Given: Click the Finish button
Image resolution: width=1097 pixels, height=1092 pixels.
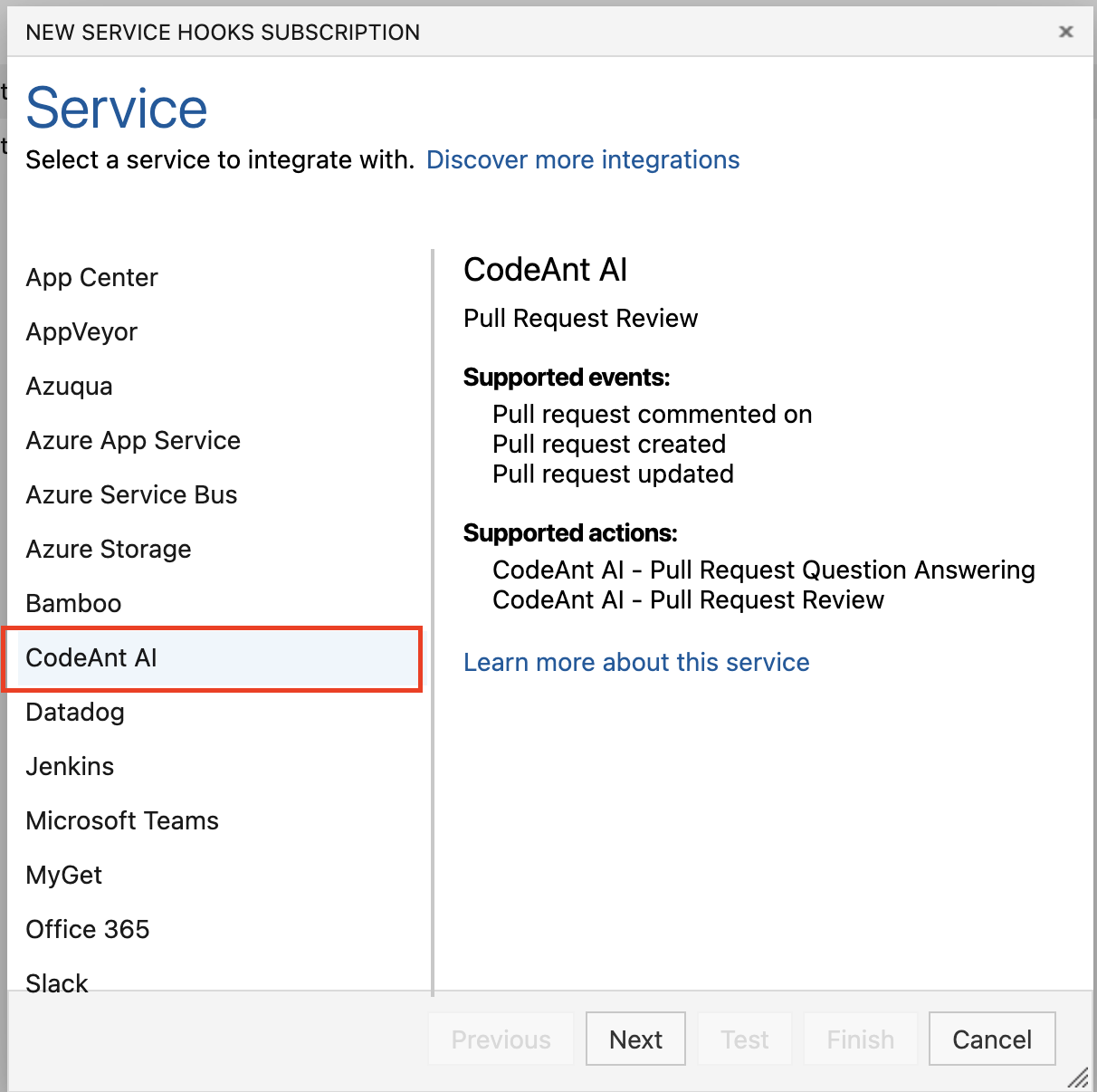Looking at the screenshot, I should click(x=860, y=1039).
